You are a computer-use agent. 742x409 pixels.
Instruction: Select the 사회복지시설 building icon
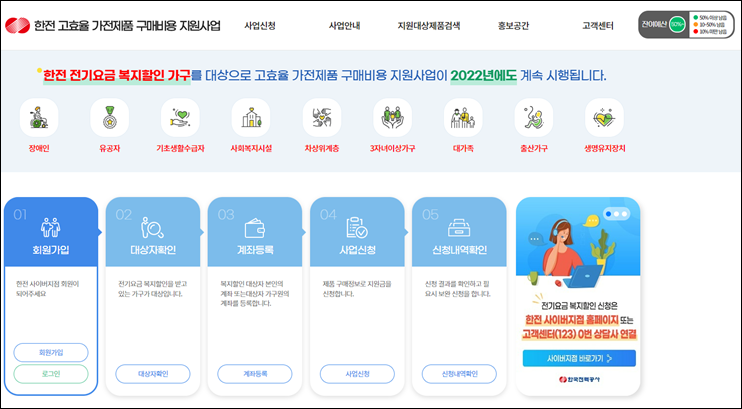pos(251,117)
